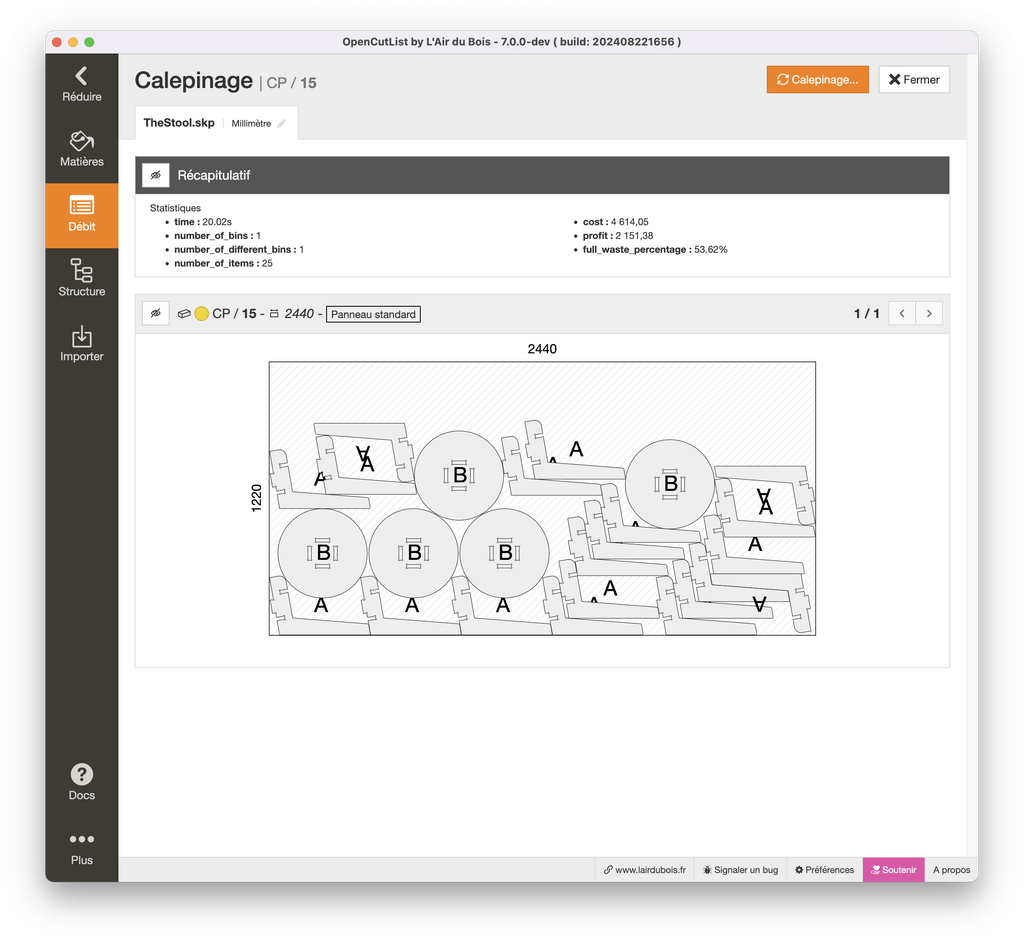Collapse the sidebar with Réduire
1024x942 pixels.
pos(82,85)
